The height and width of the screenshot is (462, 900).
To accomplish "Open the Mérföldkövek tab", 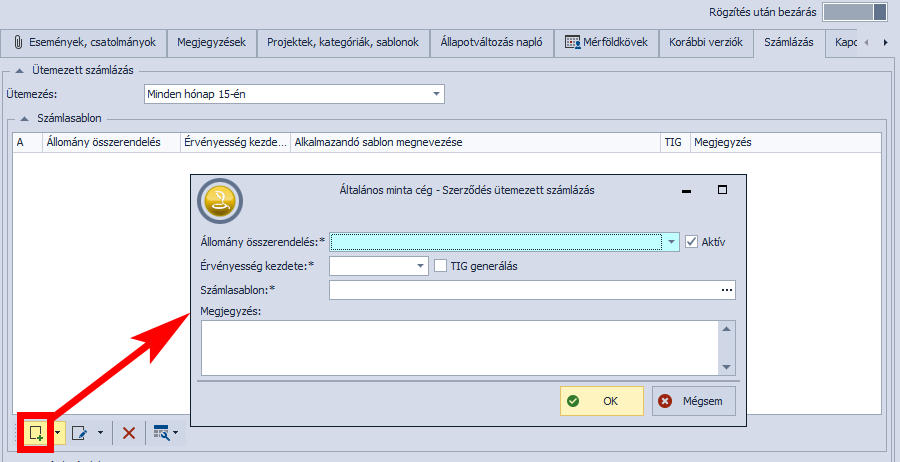I will click(x=607, y=43).
